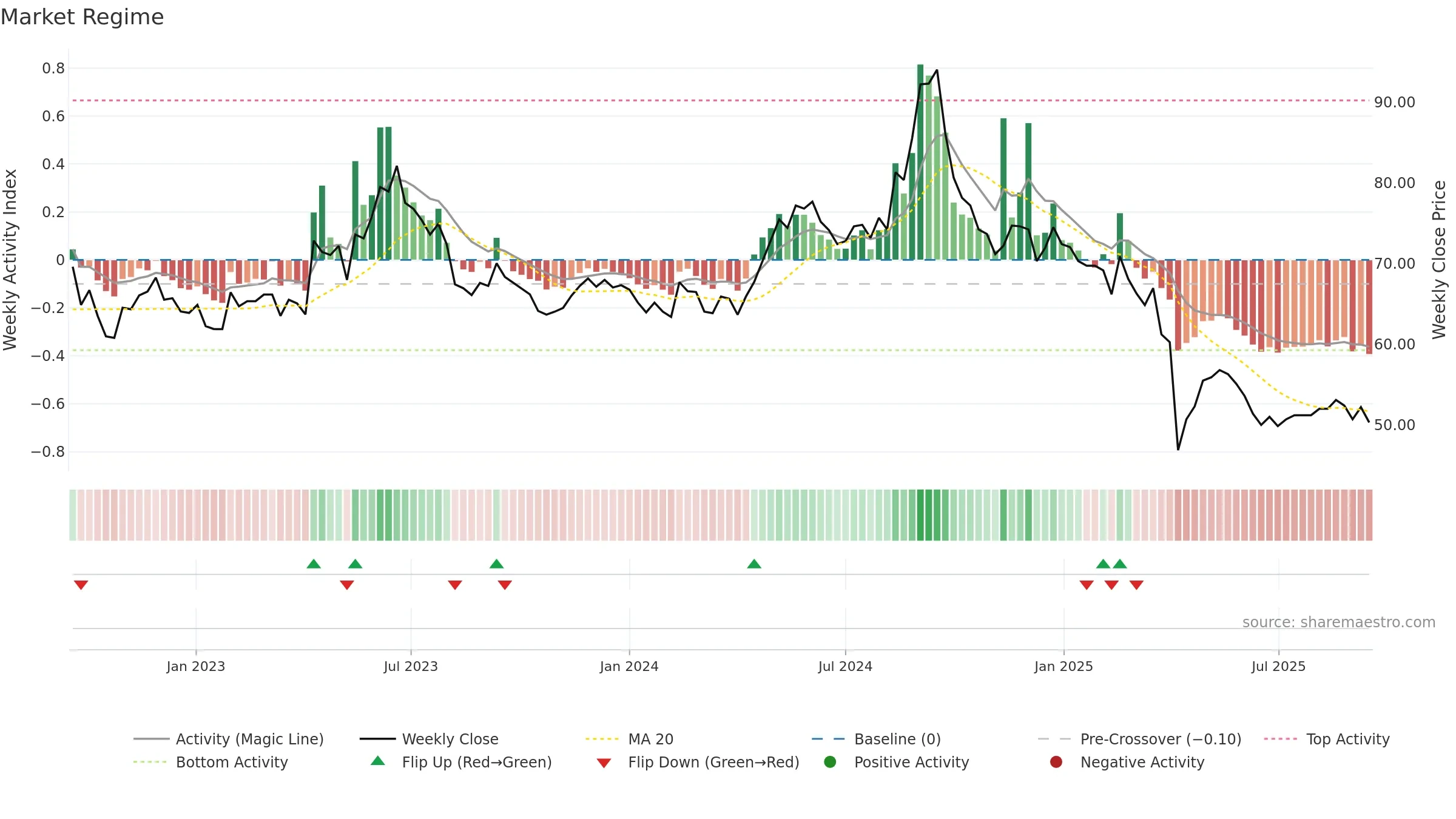
Task: Toggle the Weekly Close legend entry
Action: click(x=429, y=739)
